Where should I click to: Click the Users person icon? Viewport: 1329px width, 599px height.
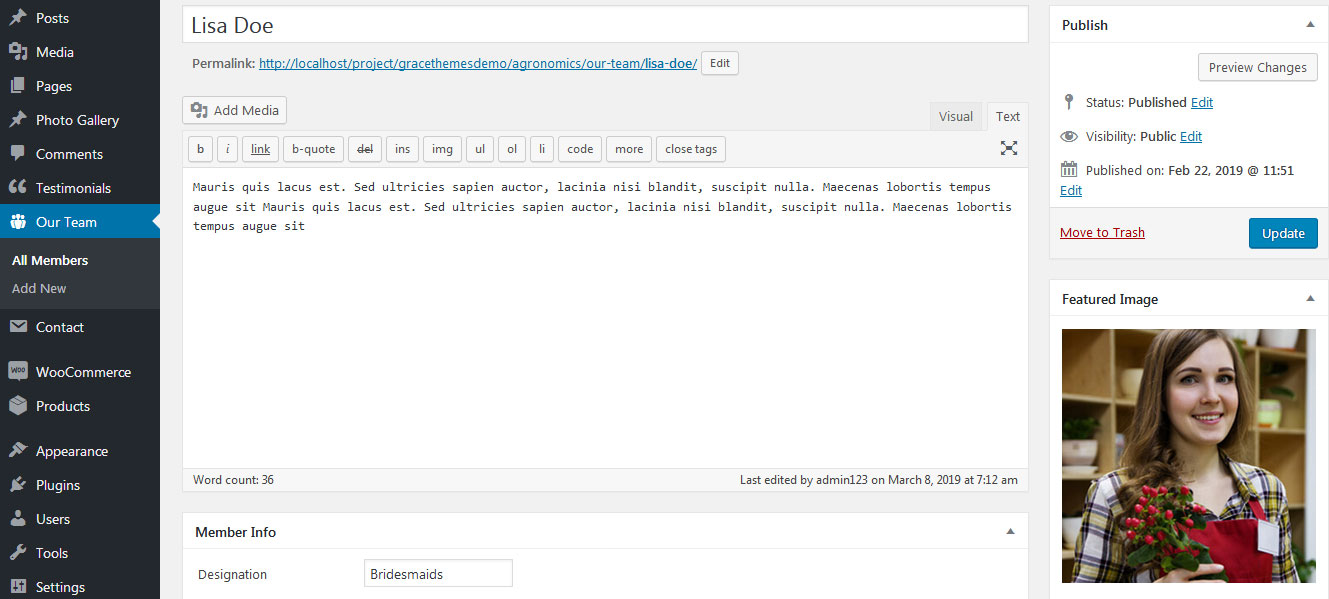18,519
